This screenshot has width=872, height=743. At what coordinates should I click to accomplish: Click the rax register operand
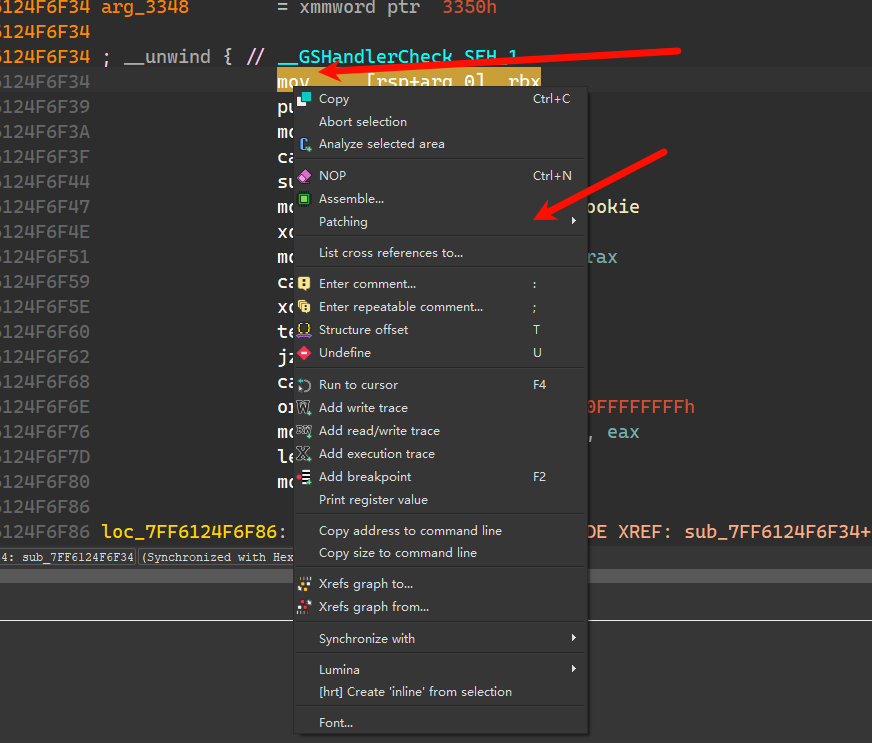point(602,257)
